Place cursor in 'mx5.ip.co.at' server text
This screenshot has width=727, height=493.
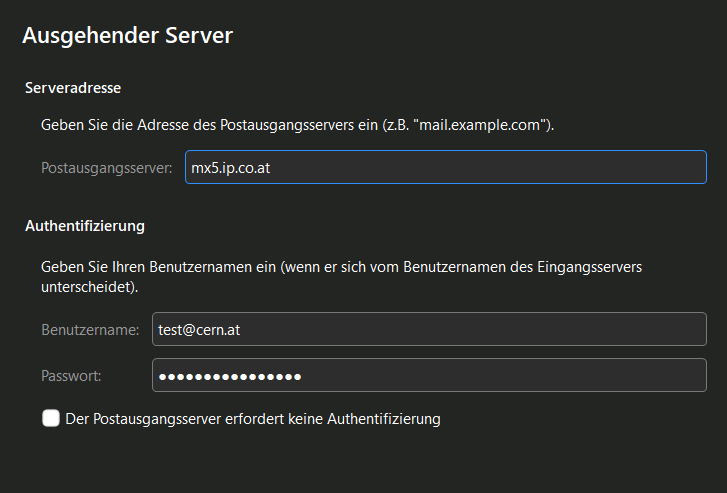[x=230, y=168]
